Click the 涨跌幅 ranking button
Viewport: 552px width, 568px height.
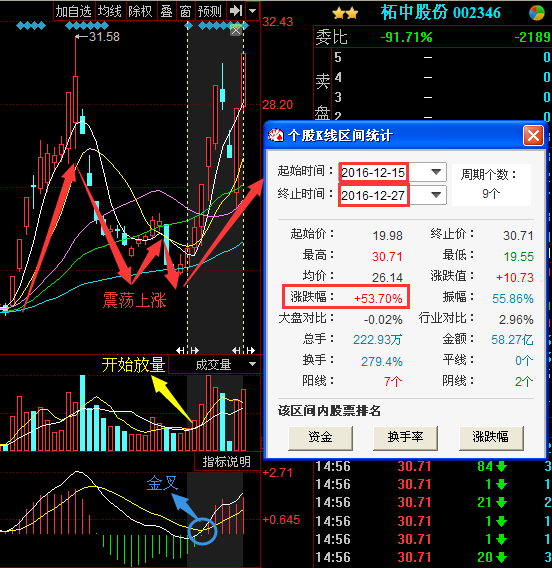[491, 438]
